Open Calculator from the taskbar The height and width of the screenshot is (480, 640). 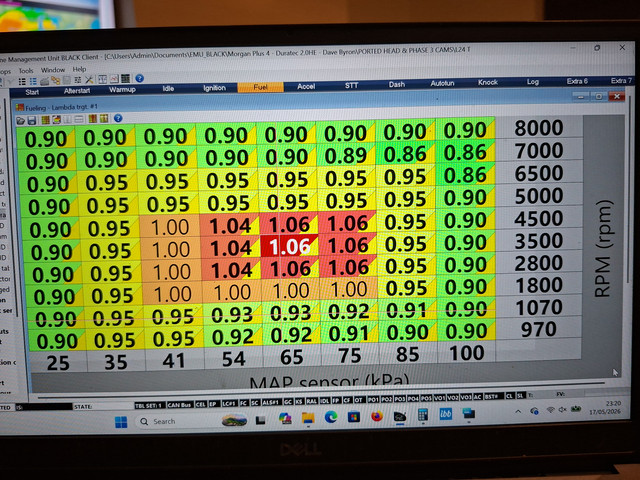tap(423, 415)
